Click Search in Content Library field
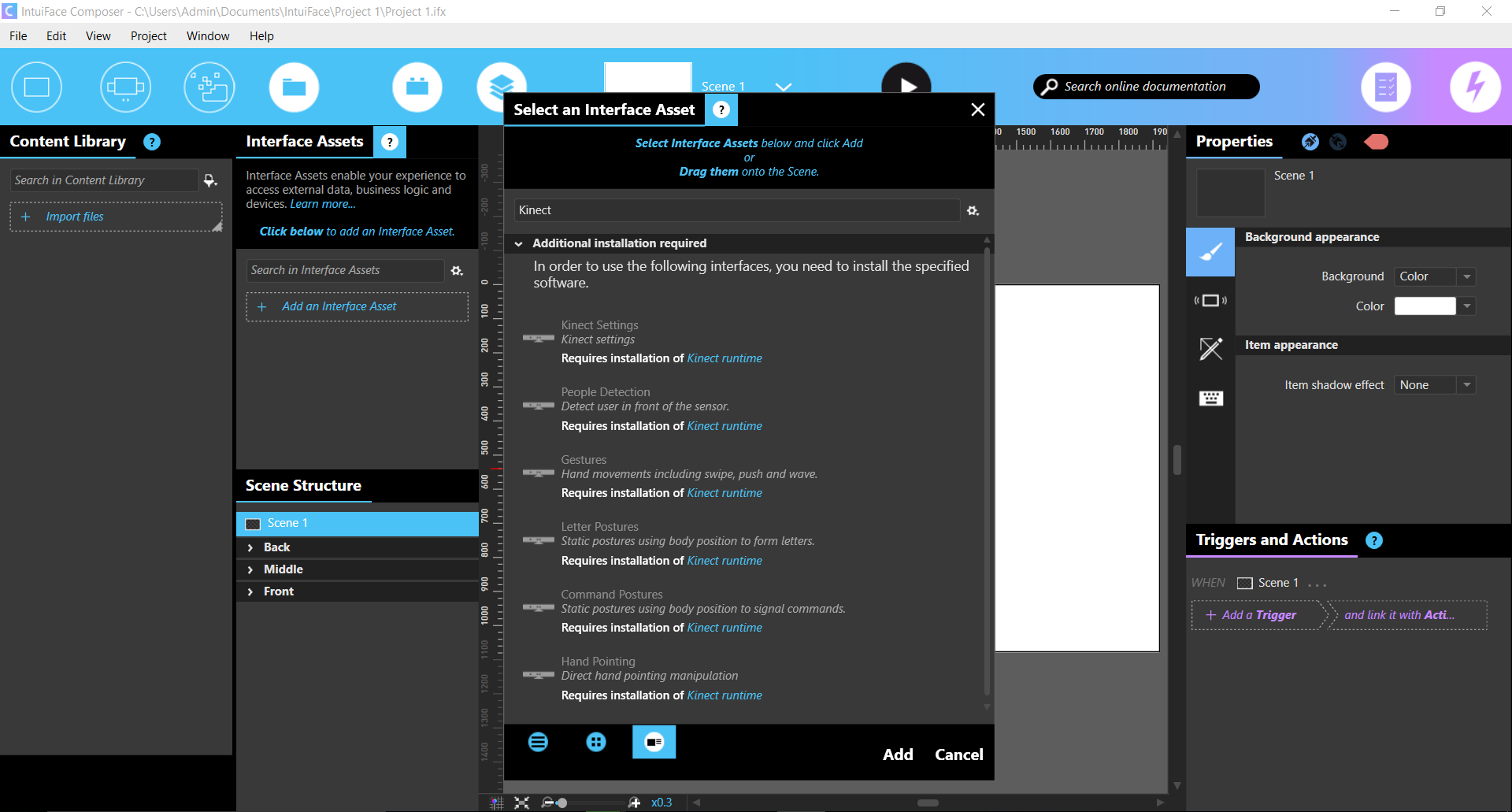Viewport: 1512px width, 812px height. point(105,180)
